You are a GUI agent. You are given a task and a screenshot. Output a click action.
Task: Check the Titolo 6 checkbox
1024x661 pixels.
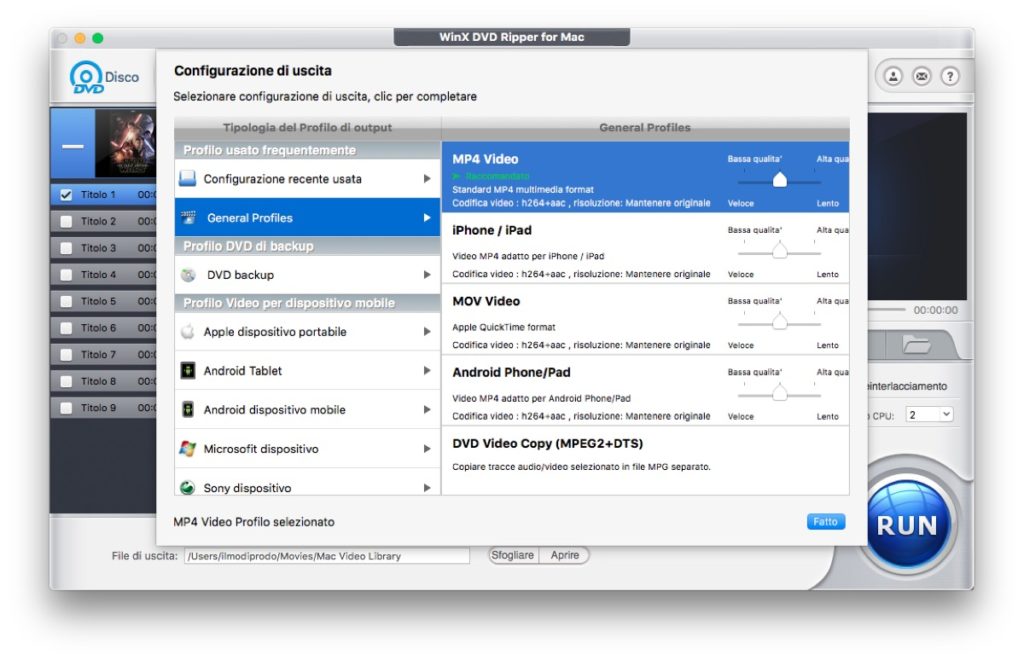(66, 328)
